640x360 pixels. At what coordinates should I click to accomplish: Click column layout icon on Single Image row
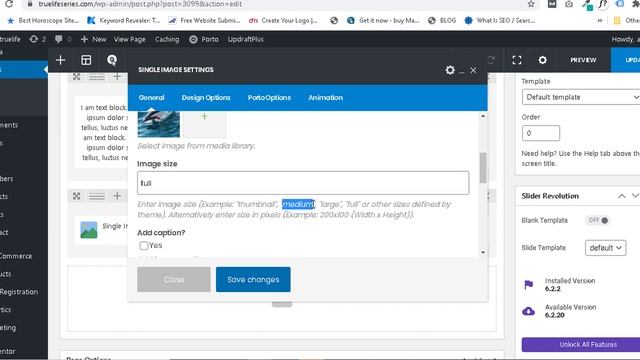click(97, 196)
